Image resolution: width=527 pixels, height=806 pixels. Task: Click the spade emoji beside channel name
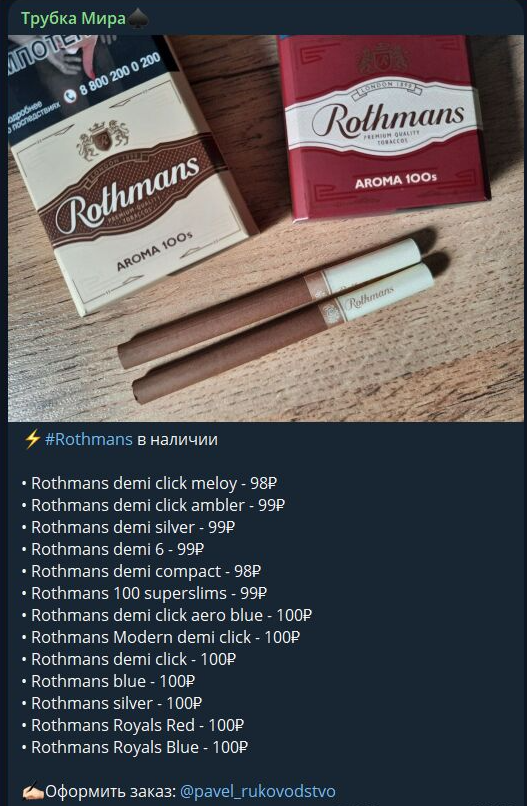pos(138,19)
